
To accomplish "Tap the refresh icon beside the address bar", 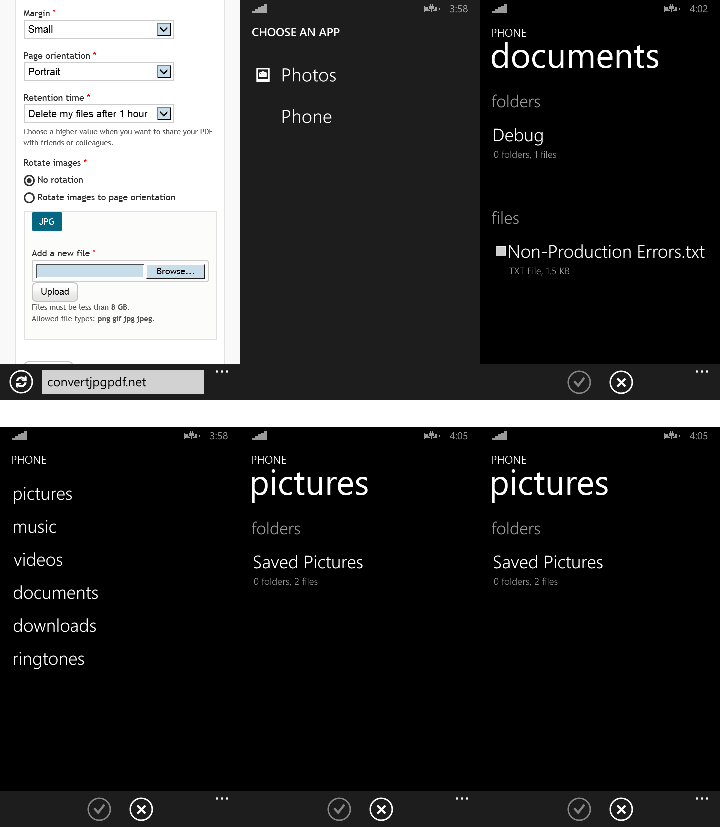I will [20, 382].
